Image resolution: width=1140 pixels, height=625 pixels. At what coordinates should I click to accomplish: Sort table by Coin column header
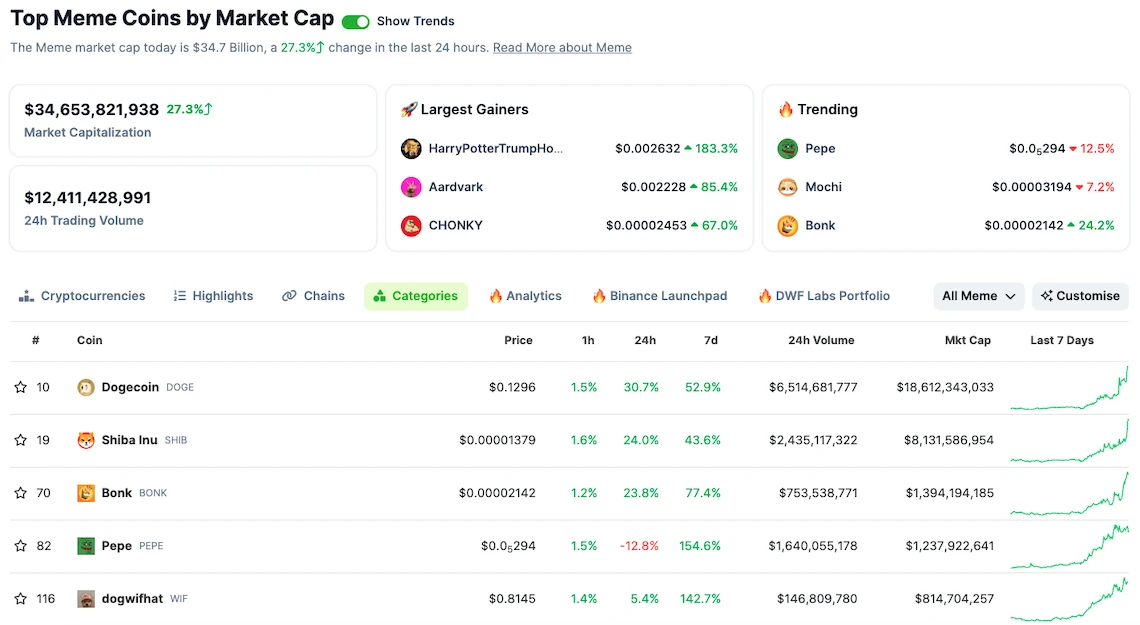(89, 341)
